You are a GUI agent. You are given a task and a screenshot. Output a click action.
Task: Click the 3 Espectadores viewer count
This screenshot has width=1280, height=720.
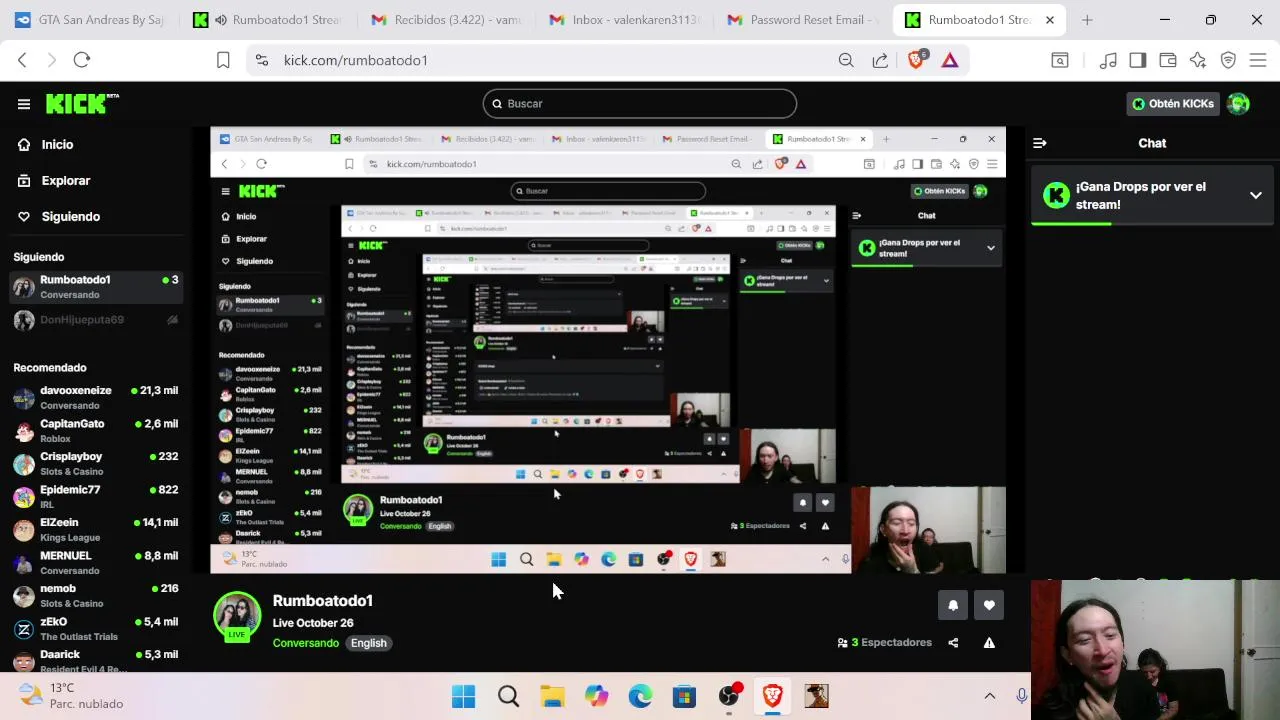coord(884,643)
